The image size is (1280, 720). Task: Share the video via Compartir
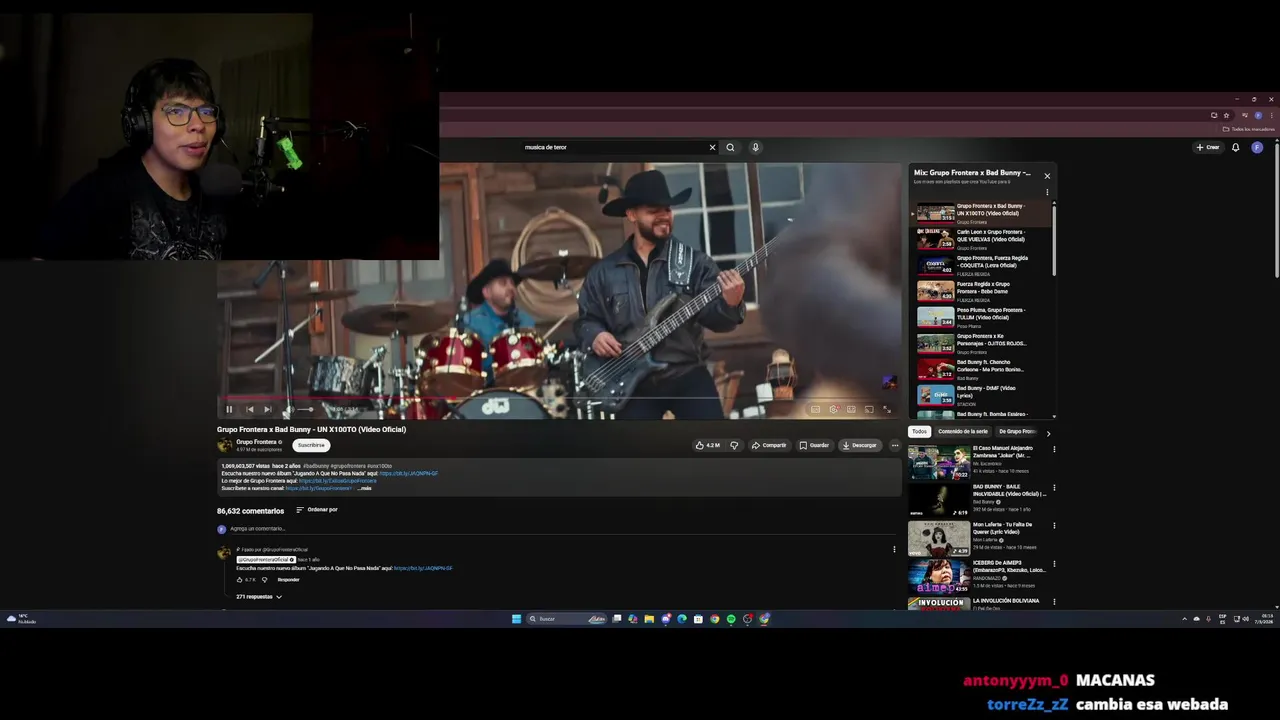[x=769, y=445]
